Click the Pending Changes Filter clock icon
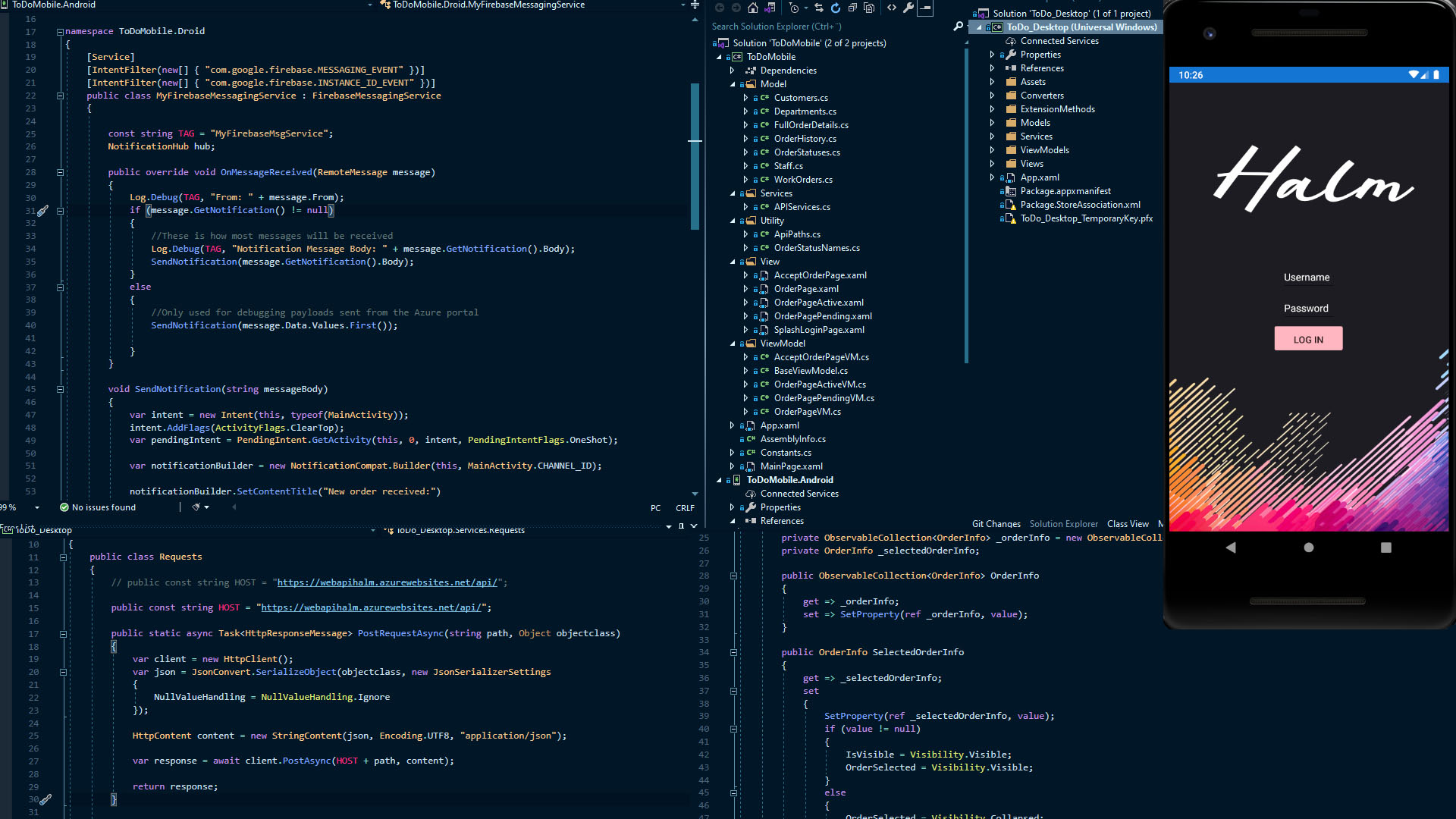Viewport: 1456px width, 819px height. [794, 8]
